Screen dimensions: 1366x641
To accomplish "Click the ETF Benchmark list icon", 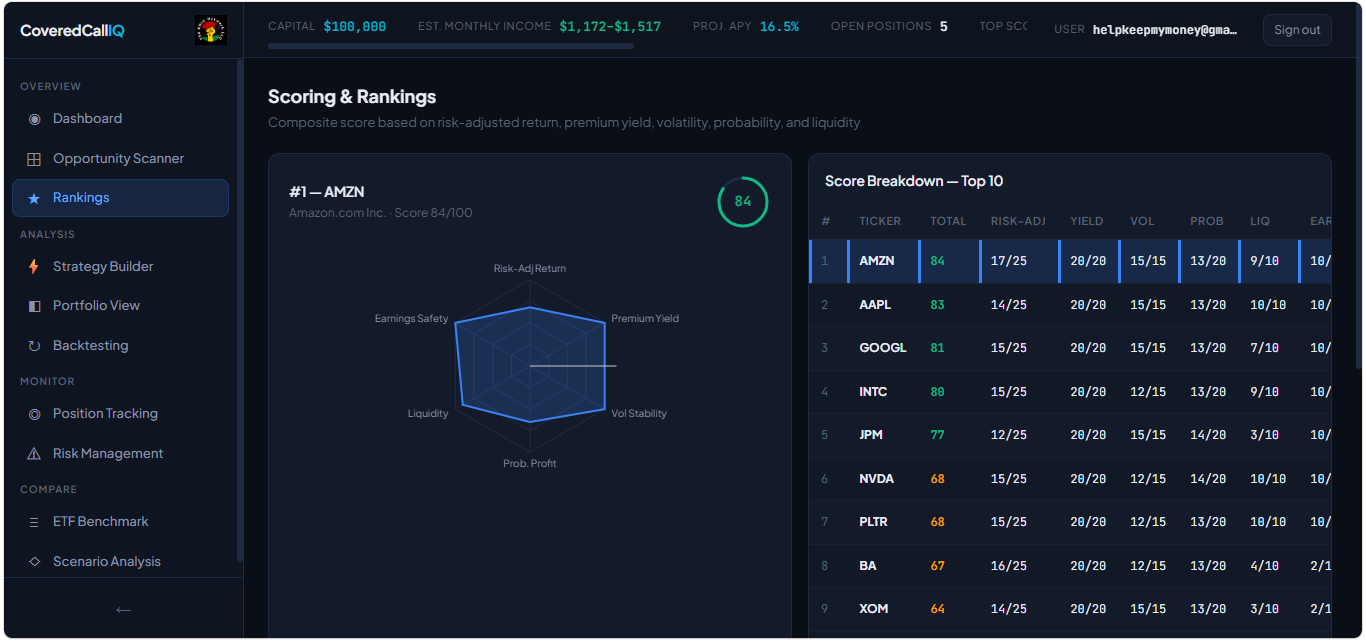I will tap(34, 522).
